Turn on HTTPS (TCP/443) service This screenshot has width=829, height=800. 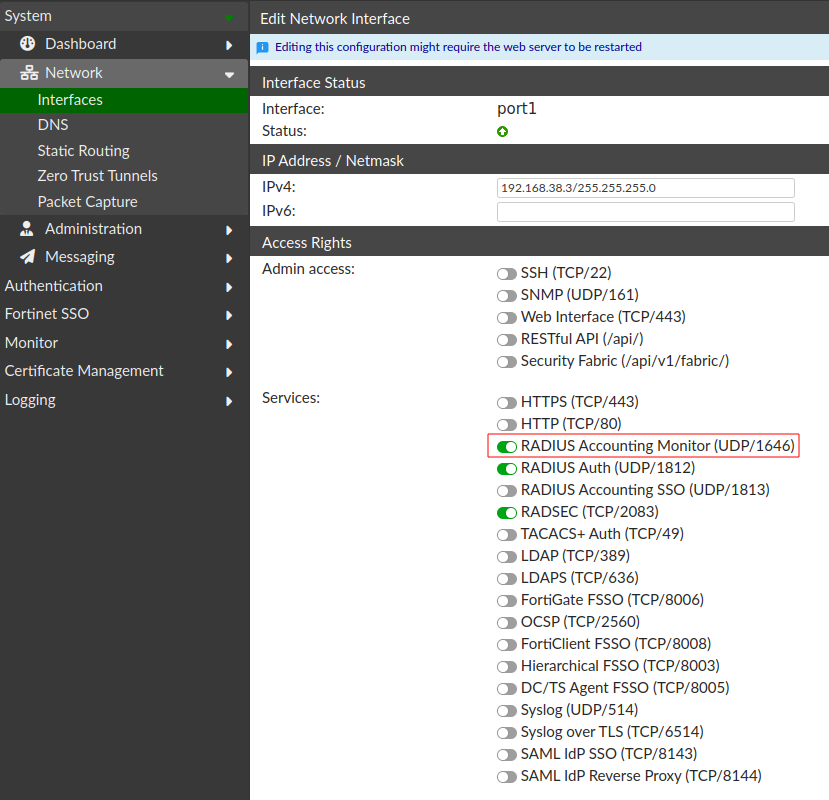click(x=506, y=401)
